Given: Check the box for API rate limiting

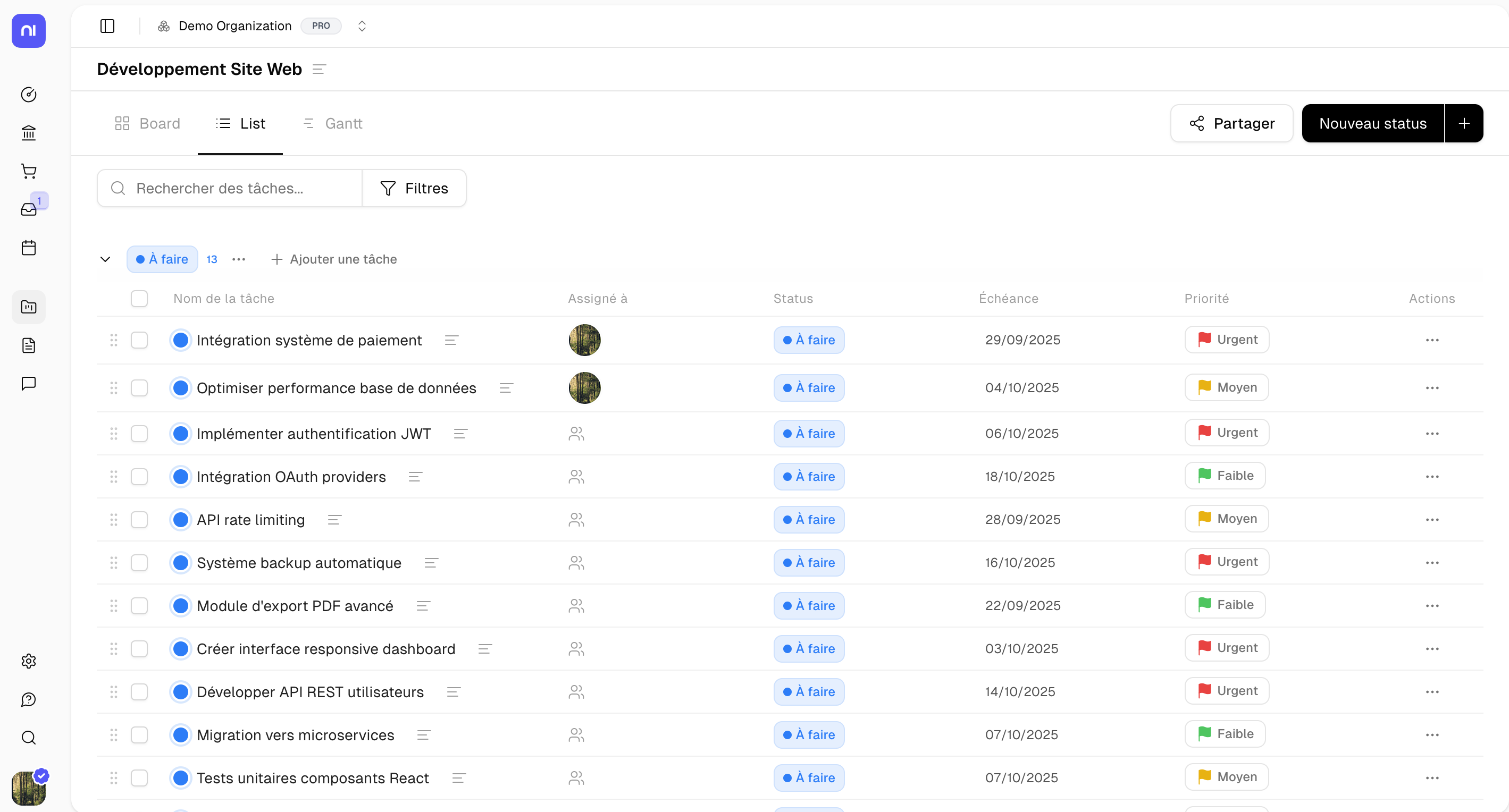Looking at the screenshot, I should tap(139, 519).
